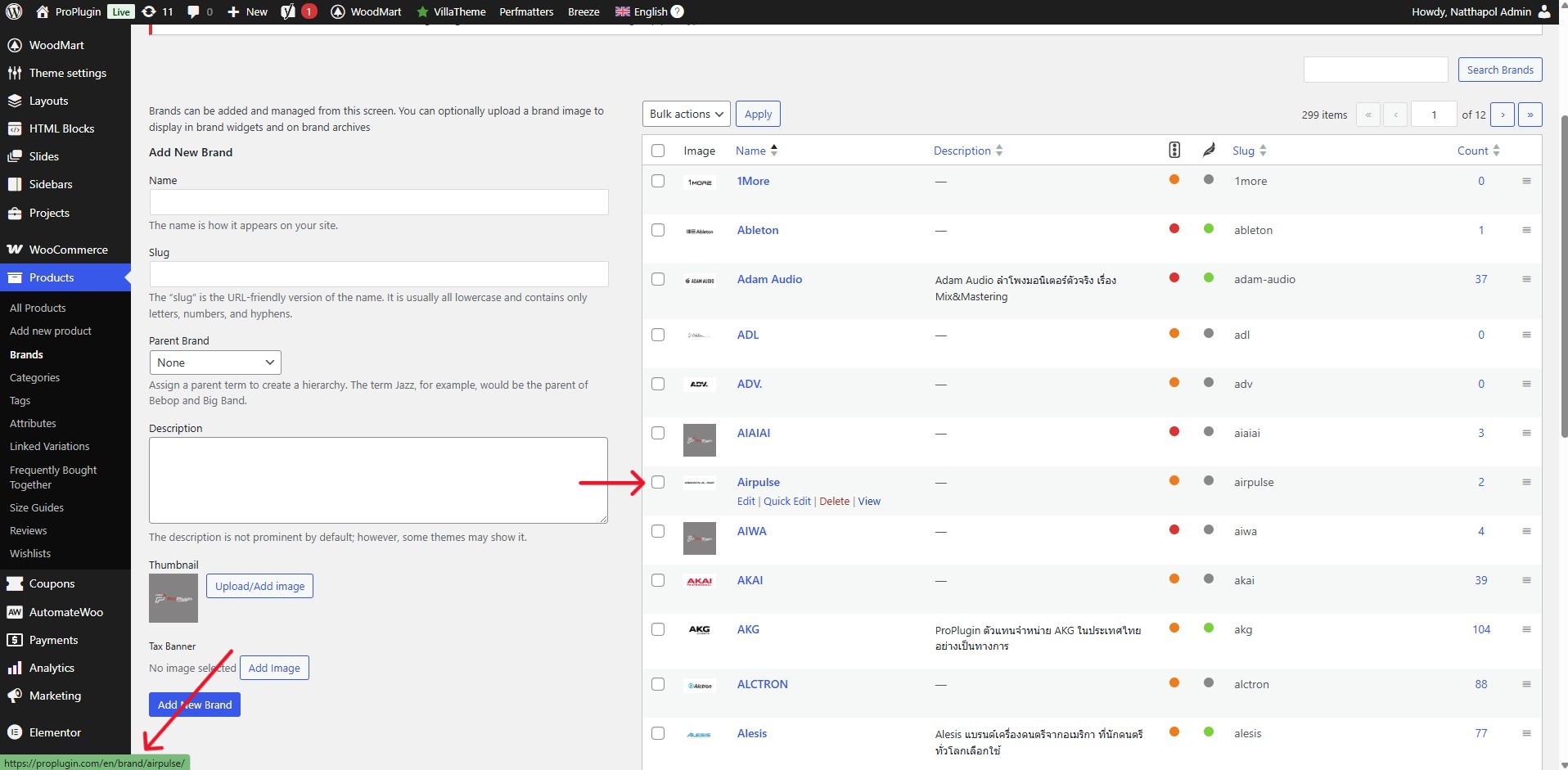Check the Airpulse brand checkbox
Viewport: 1568px width, 770px height.
658,482
